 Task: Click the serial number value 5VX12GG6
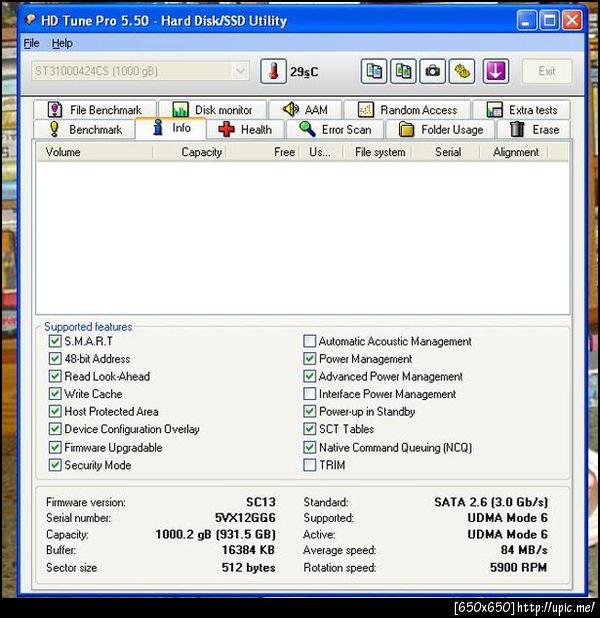coord(245,517)
